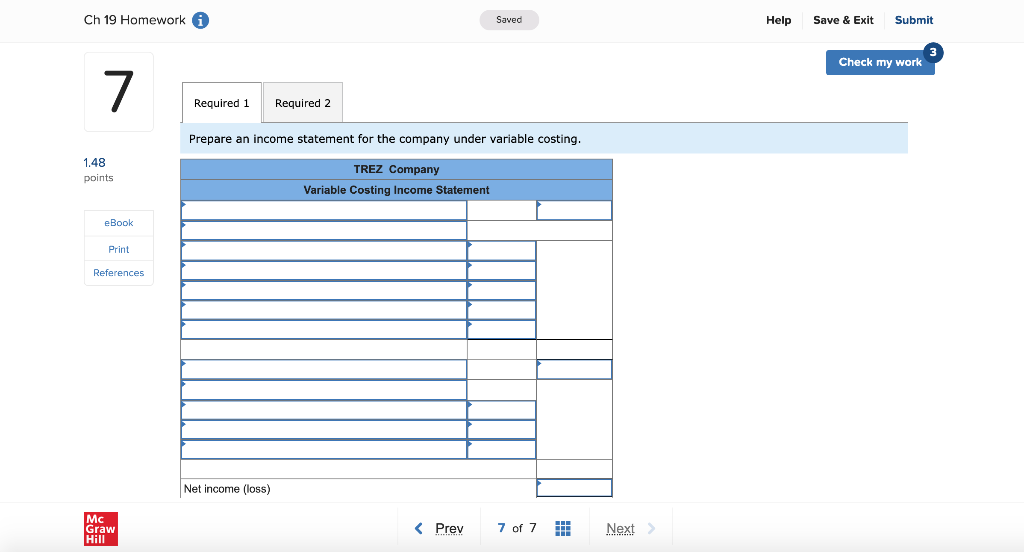
Task: Click the Help link
Action: pyautogui.click(x=778, y=20)
